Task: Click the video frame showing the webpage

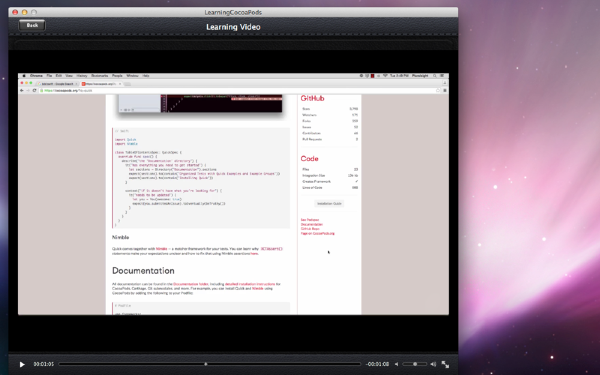Action: [233, 194]
